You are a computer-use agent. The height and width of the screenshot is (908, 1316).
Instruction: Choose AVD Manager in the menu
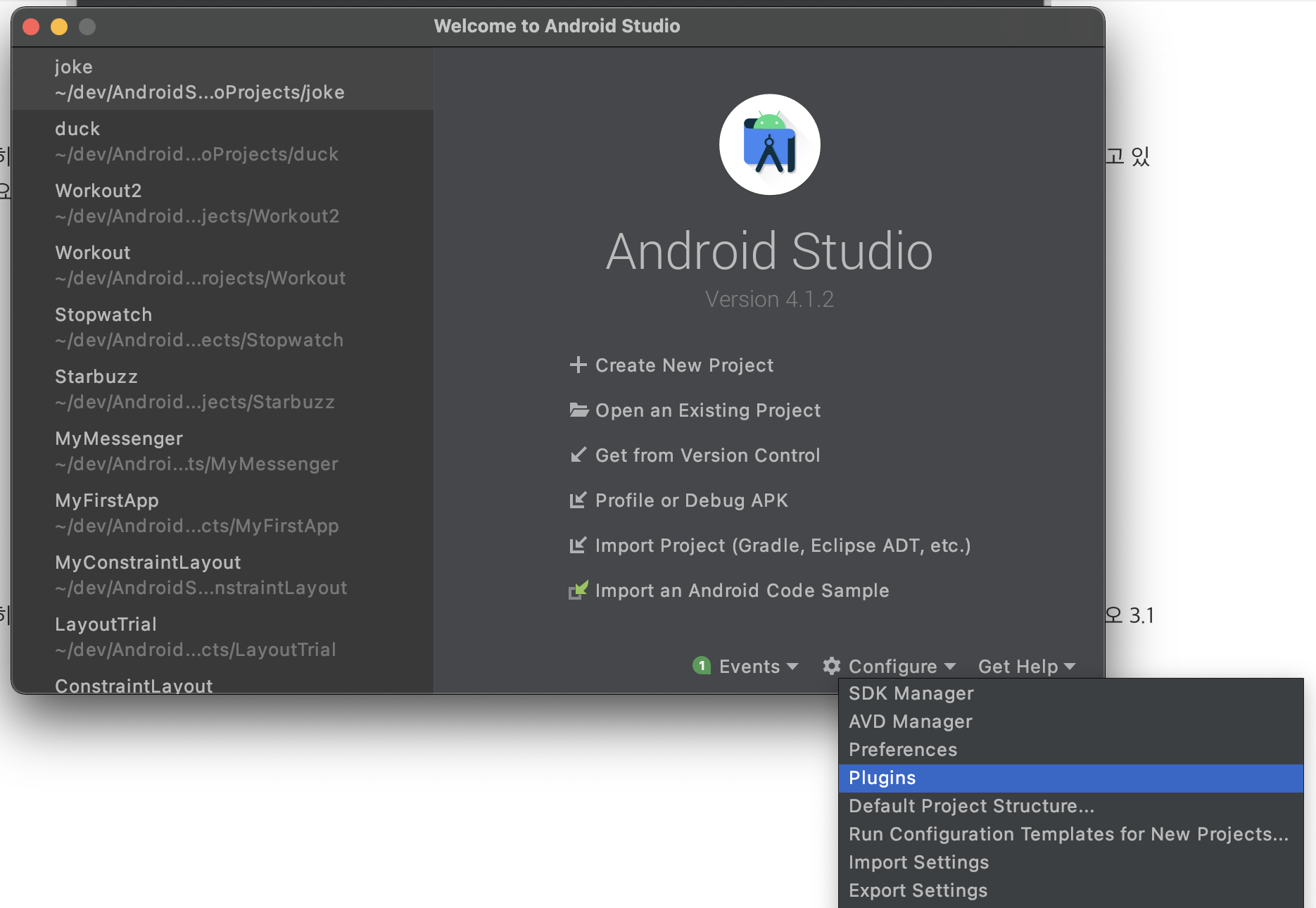(x=1070, y=721)
